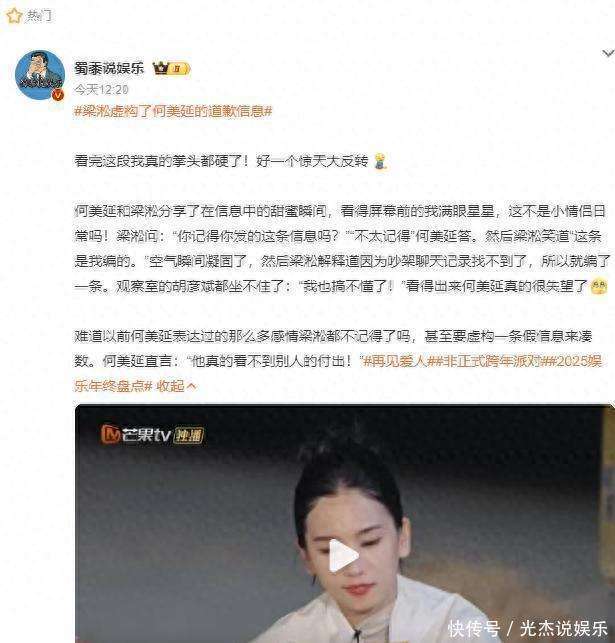Screen dimensions: 615x643
Task: Expand the post options chevron
Action: (x=608, y=53)
